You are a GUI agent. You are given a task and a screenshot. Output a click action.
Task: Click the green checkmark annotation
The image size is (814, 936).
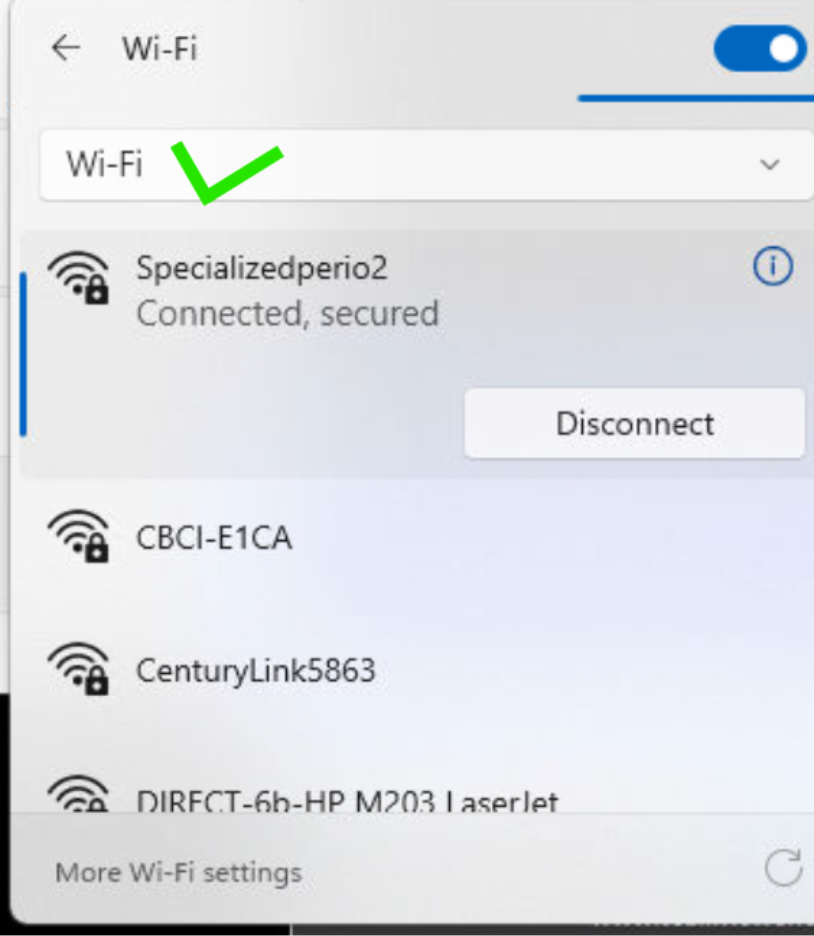[x=226, y=173]
